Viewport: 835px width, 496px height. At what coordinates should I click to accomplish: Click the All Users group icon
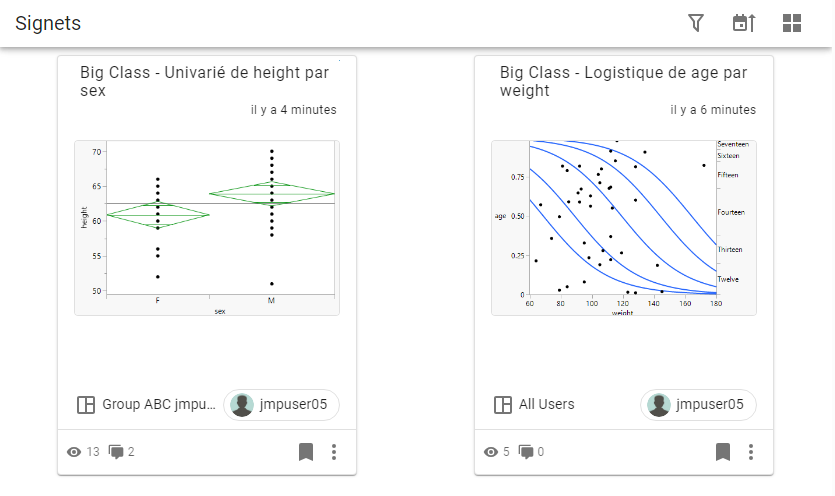point(503,405)
